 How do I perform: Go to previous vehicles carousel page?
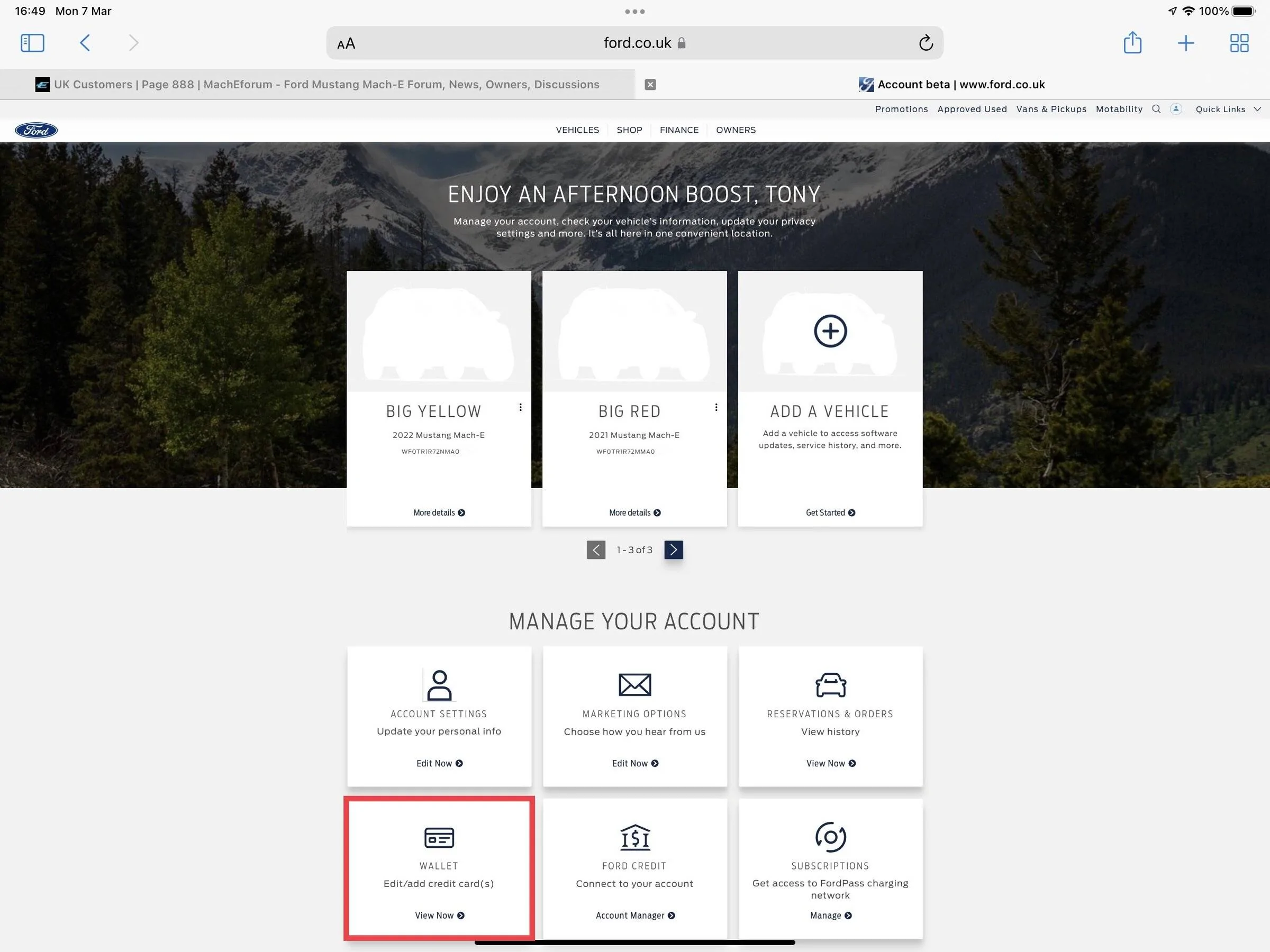click(x=596, y=550)
